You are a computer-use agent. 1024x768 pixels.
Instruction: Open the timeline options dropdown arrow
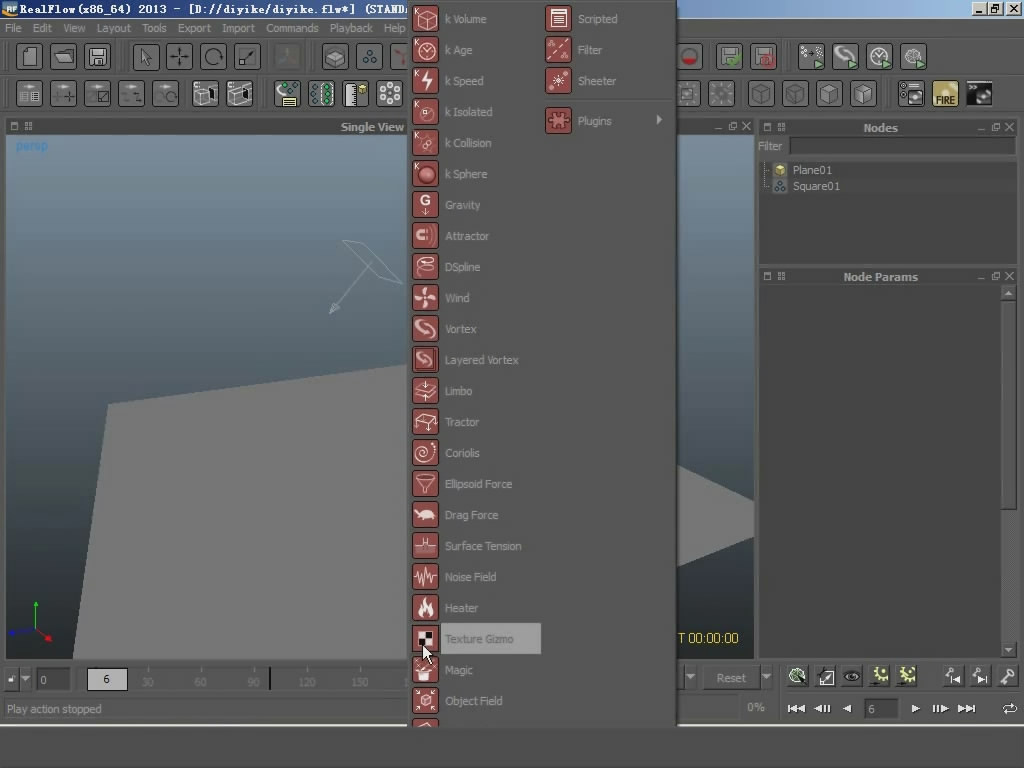pos(25,679)
